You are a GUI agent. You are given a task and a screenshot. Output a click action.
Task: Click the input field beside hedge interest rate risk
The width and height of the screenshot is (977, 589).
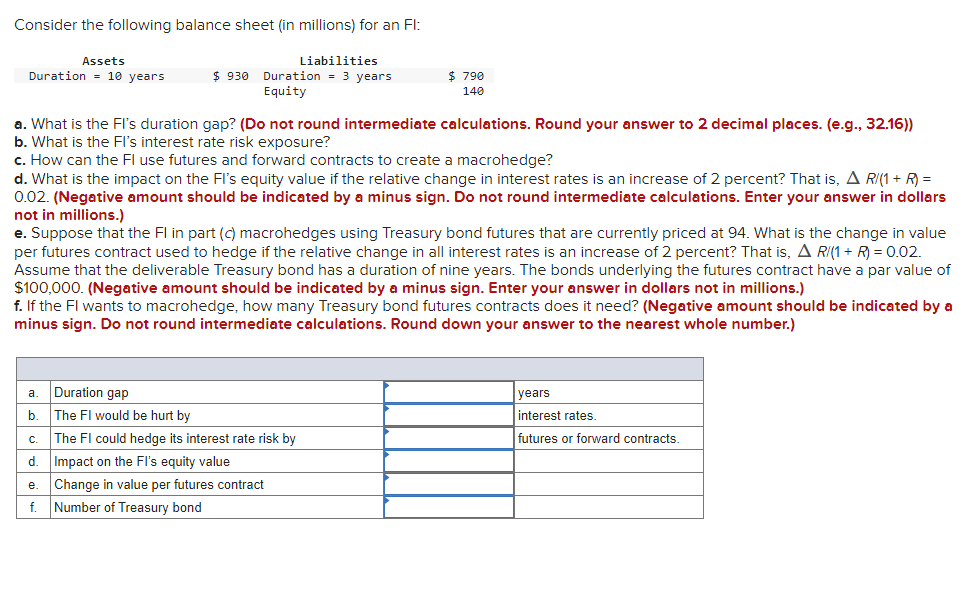(x=448, y=438)
